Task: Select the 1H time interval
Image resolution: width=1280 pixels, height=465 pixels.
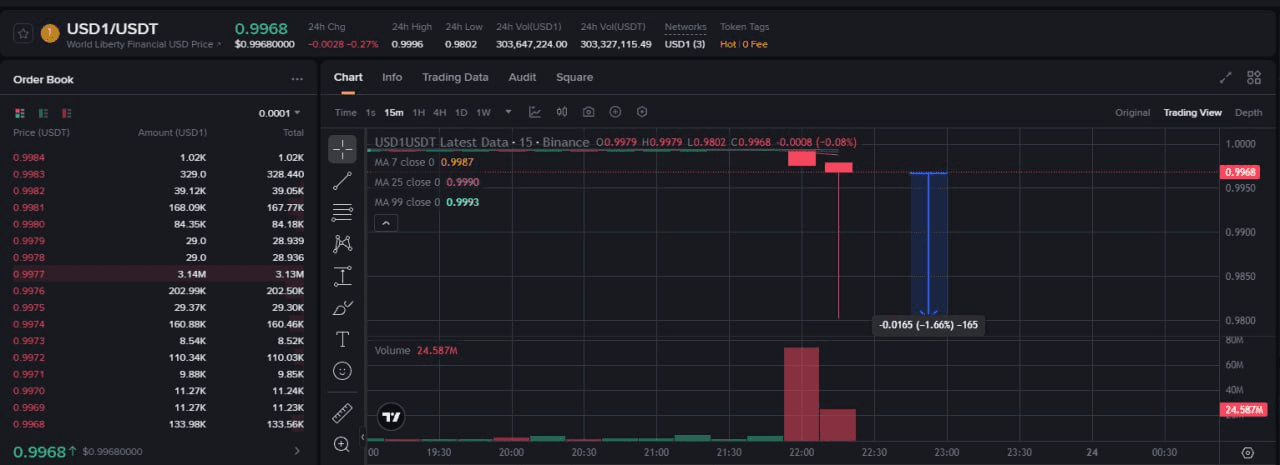Action: (419, 113)
